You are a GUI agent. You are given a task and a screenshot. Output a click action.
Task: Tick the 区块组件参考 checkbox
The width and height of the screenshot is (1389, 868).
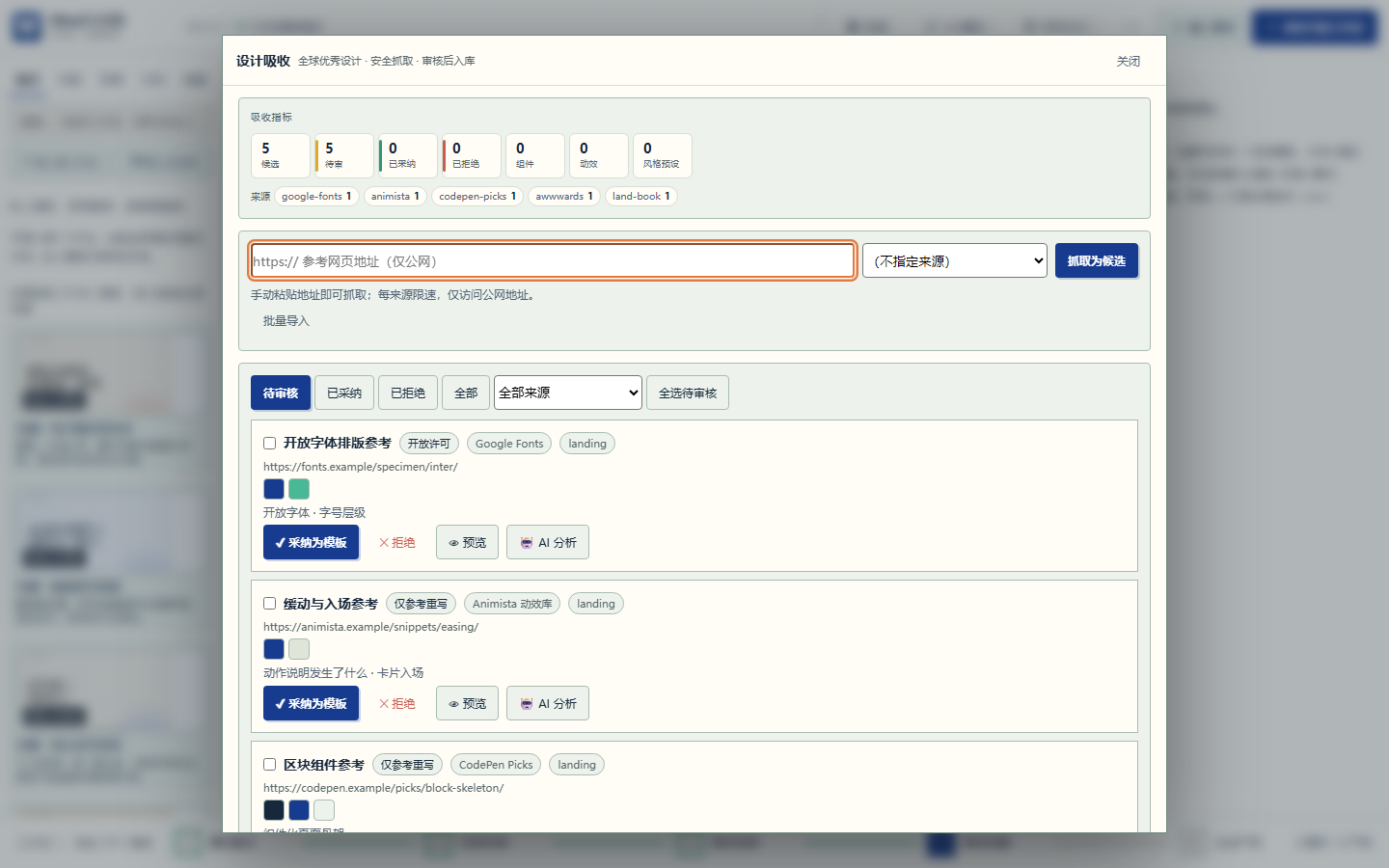tap(270, 765)
